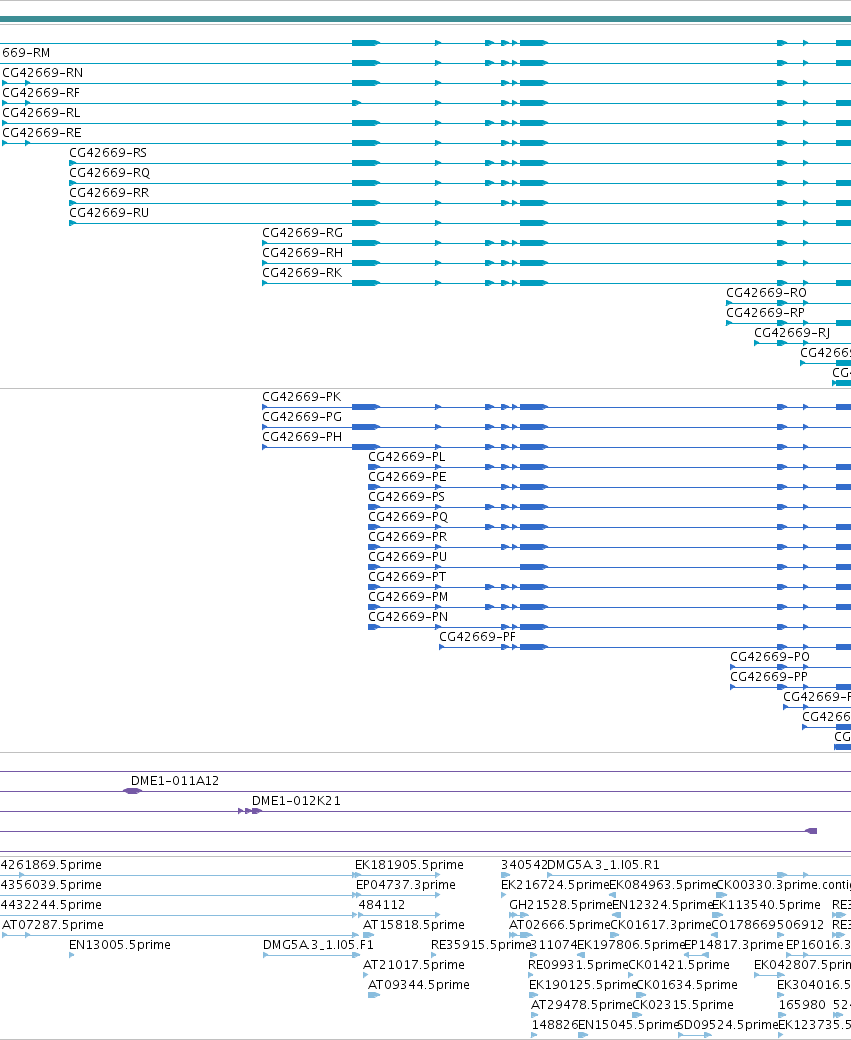Image resolution: width=851 pixels, height=1040 pixels.
Task: Click EST EK190125.5prime label
Action: 583,984
